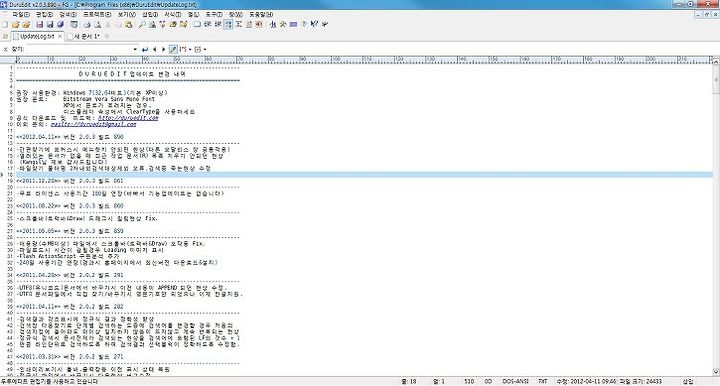
Task: Restore the inner document window
Action: pyautogui.click(x=707, y=15)
